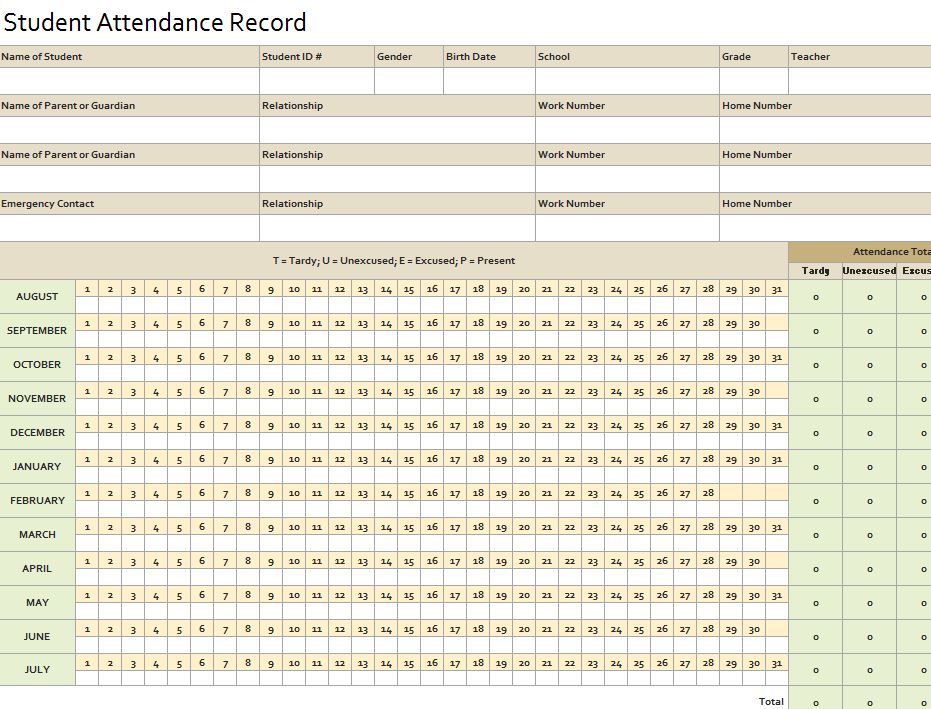This screenshot has width=931, height=709.
Task: Select the attendance cell under April 30
Action: tap(753, 577)
